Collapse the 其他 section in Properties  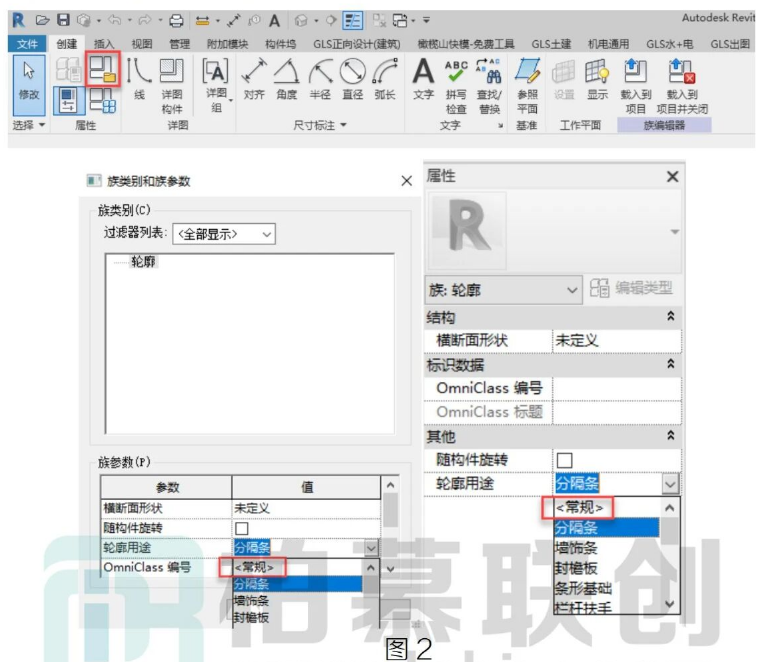pos(670,436)
